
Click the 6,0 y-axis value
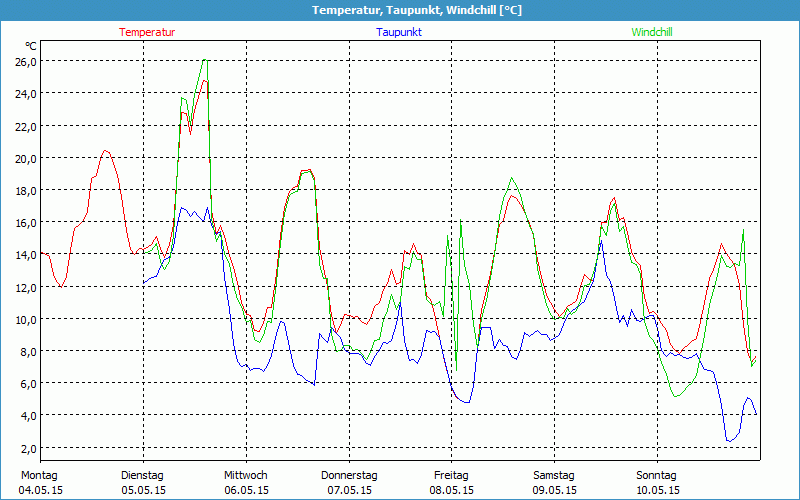point(28,384)
